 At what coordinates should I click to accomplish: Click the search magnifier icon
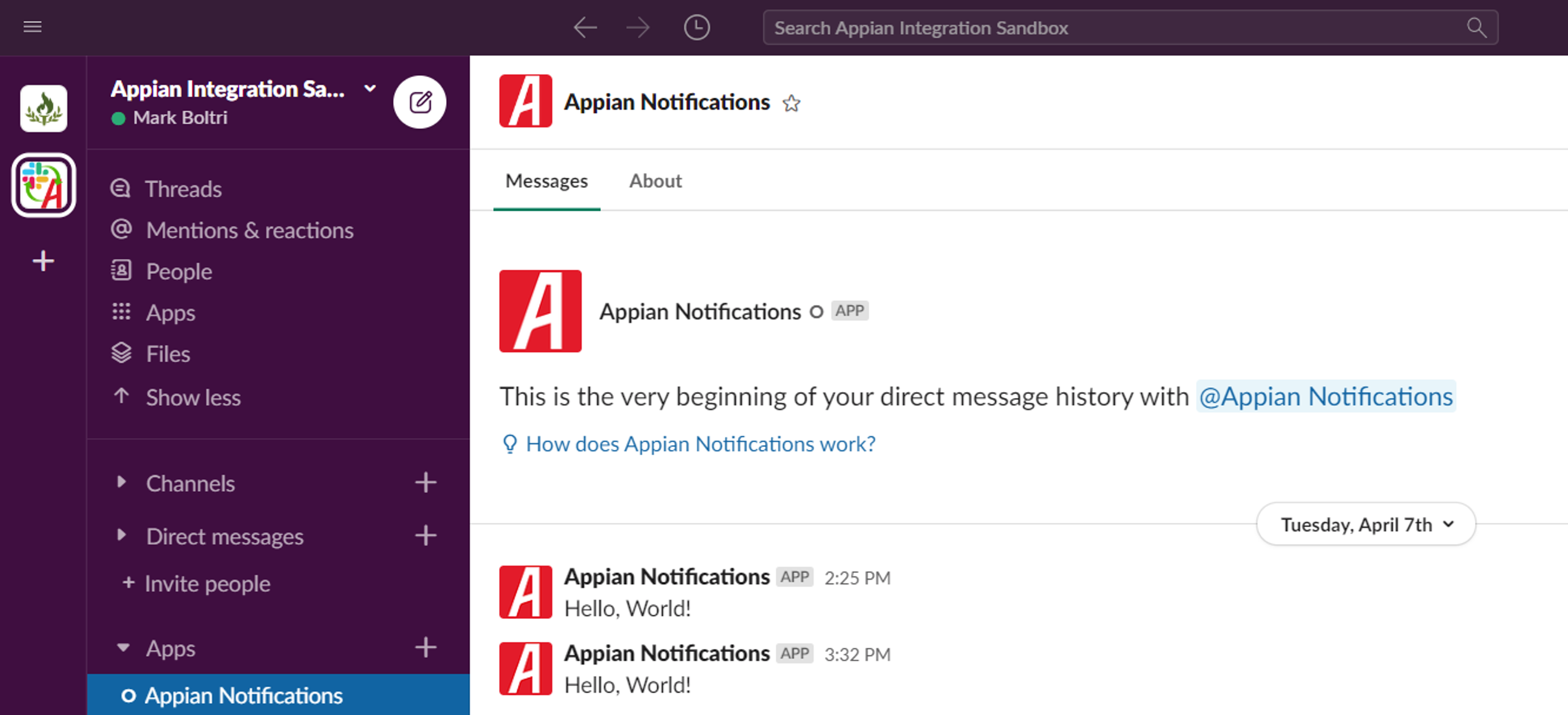(1476, 27)
